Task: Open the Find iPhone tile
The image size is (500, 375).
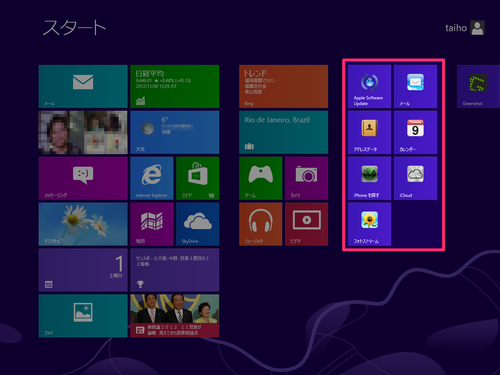Action: (x=369, y=178)
